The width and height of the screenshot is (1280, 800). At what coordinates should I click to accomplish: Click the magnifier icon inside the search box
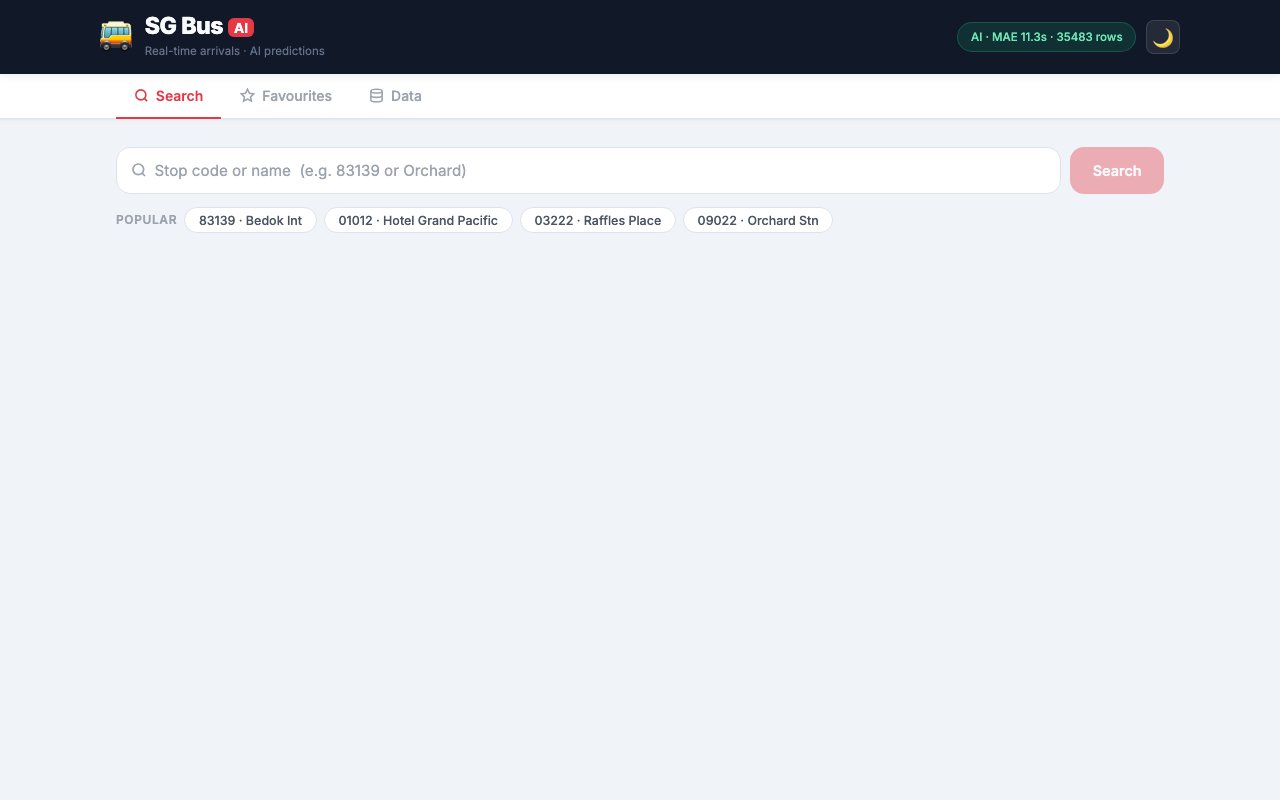[139, 171]
